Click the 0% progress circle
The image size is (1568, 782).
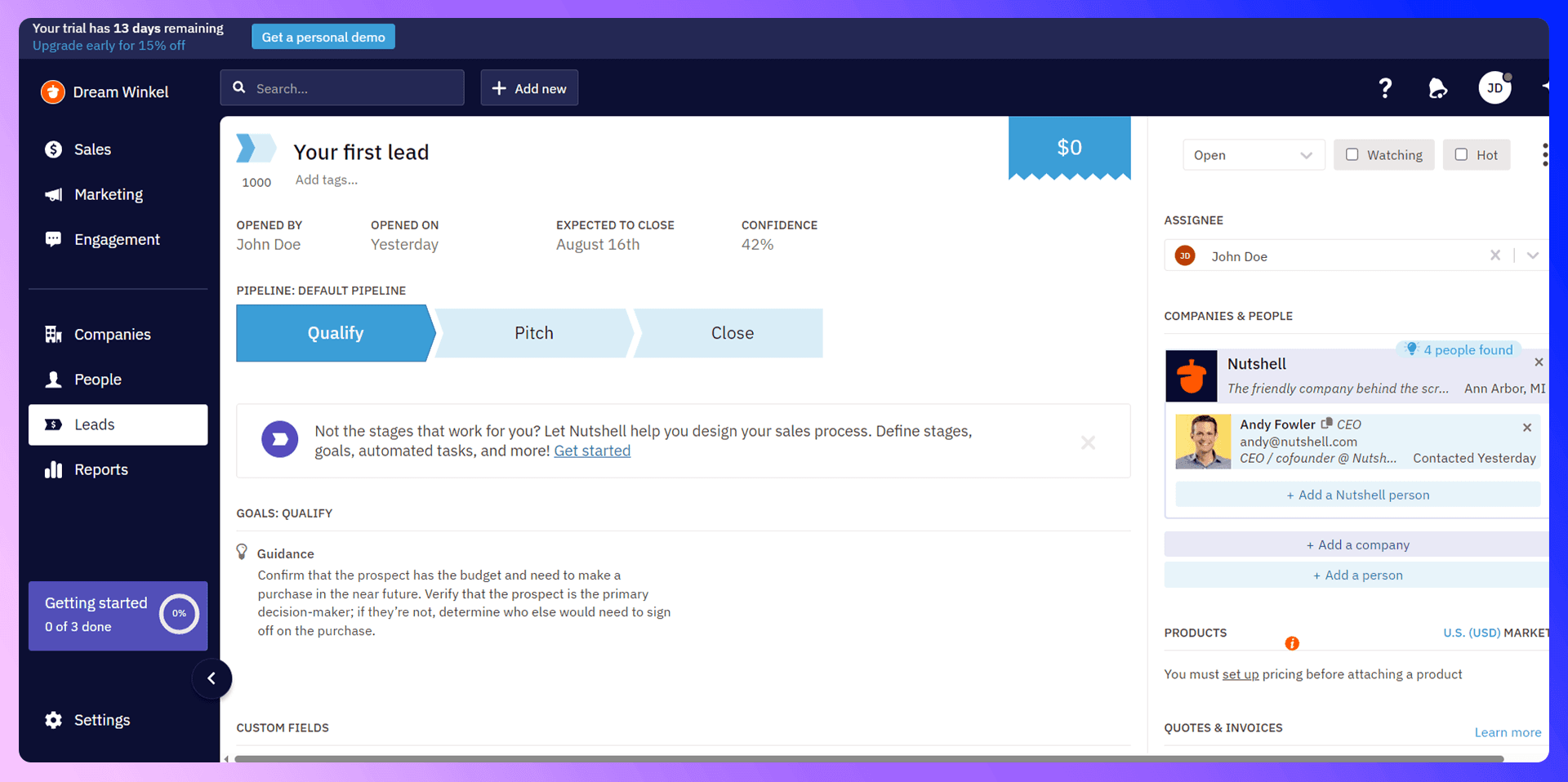179,614
